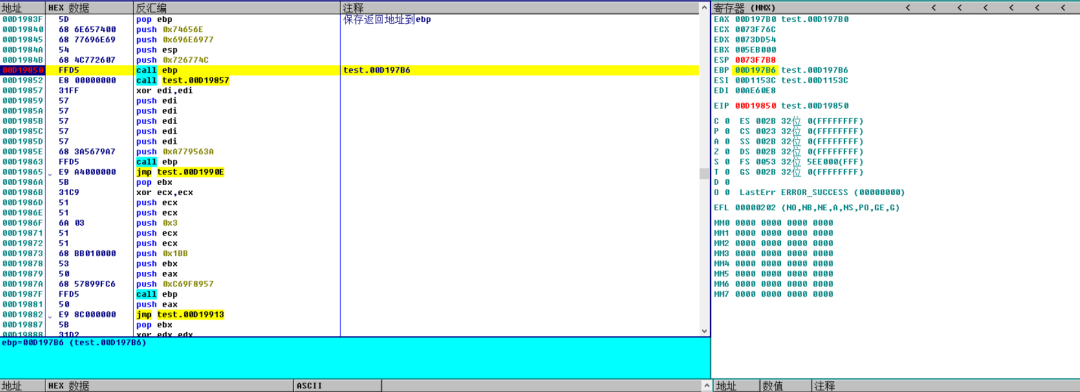Screen dimensions: 1080x392
Task: Click hex bytes 68 6E657400
Action: (88, 30)
